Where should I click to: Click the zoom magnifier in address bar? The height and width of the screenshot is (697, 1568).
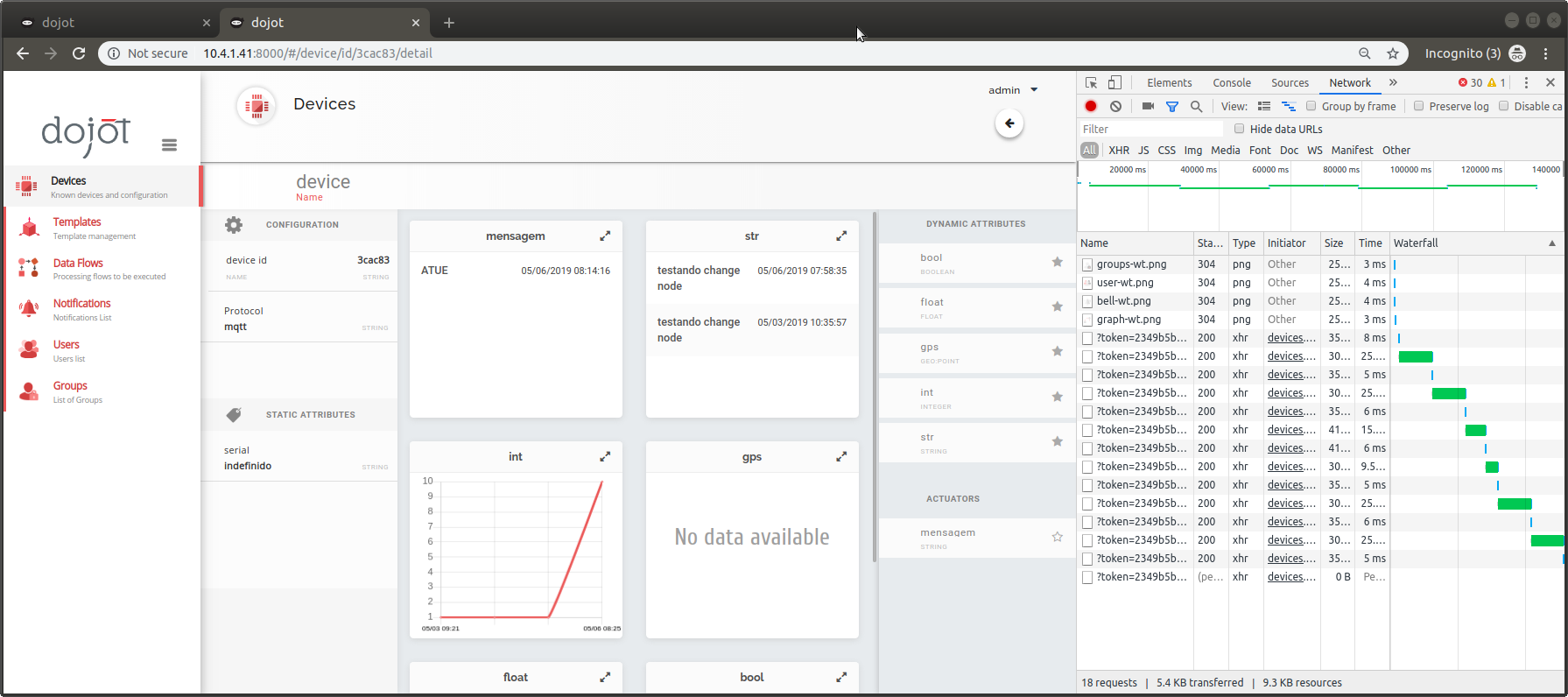tap(1365, 53)
